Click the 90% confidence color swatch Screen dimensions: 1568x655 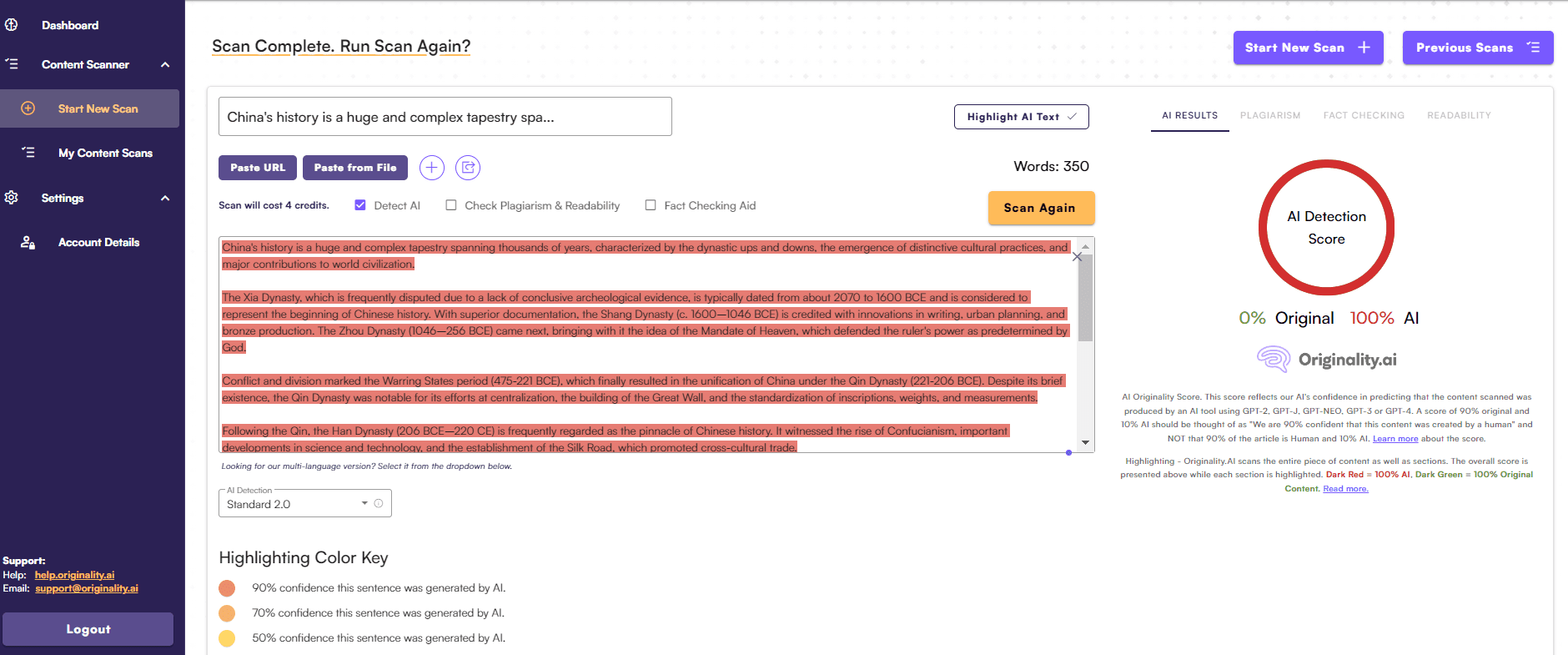227,588
